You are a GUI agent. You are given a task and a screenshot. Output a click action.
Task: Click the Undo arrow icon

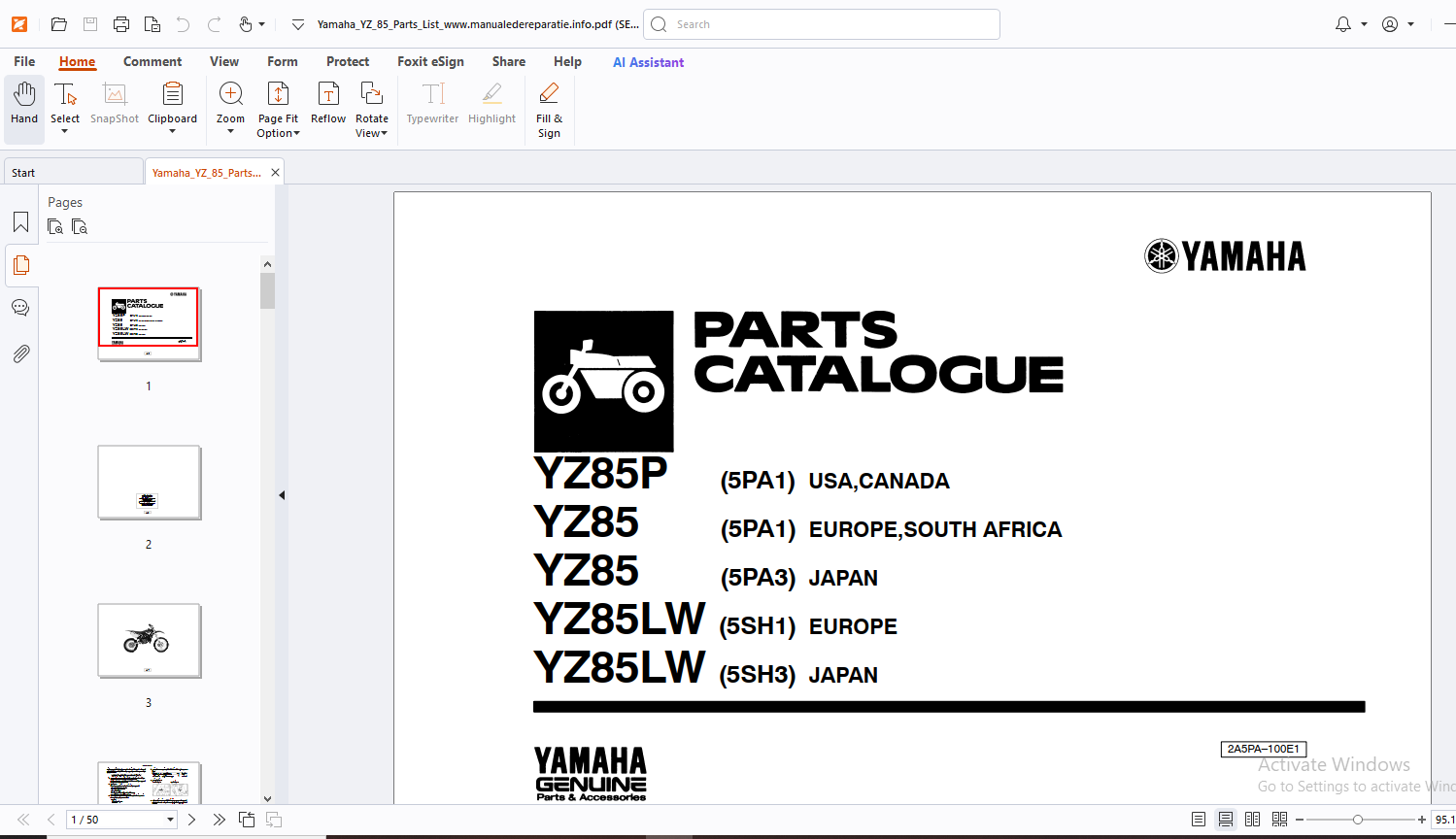pos(183,24)
